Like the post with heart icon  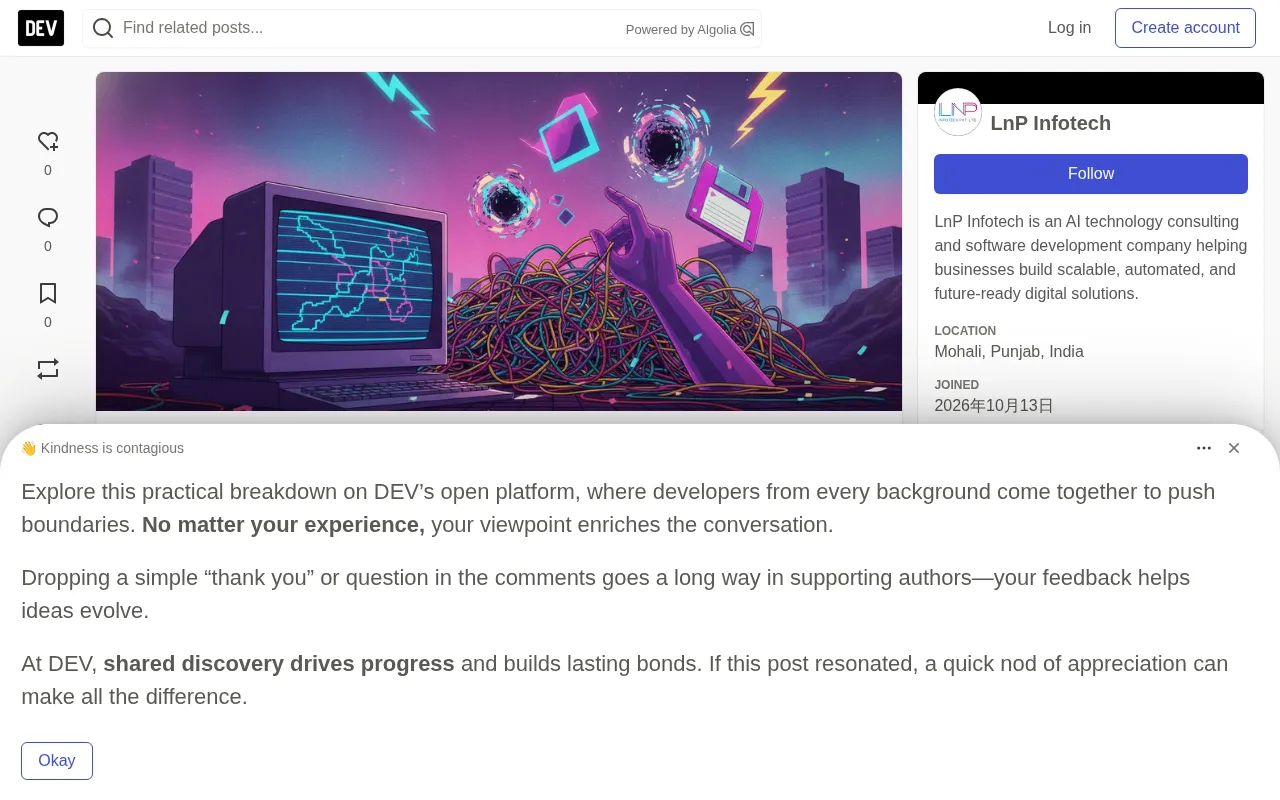pyautogui.click(x=48, y=142)
